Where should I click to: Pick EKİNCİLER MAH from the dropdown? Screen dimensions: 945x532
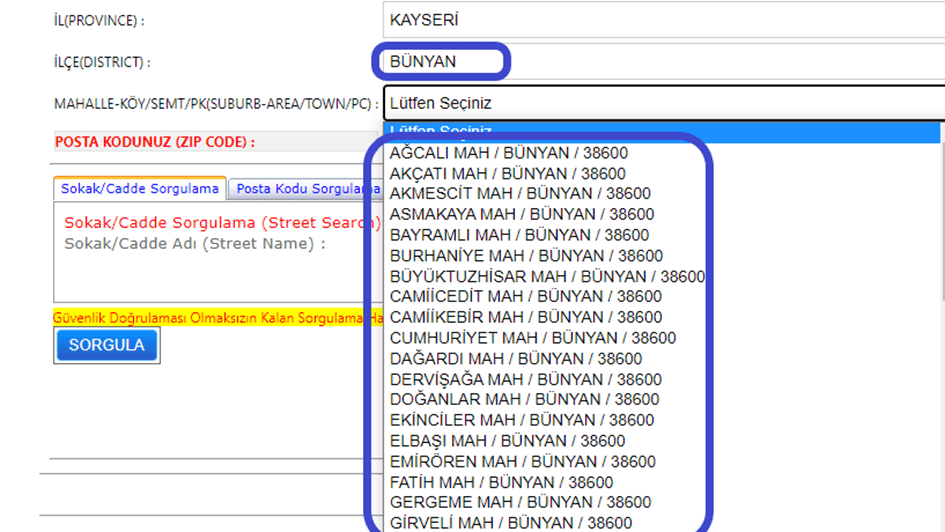(x=522, y=420)
